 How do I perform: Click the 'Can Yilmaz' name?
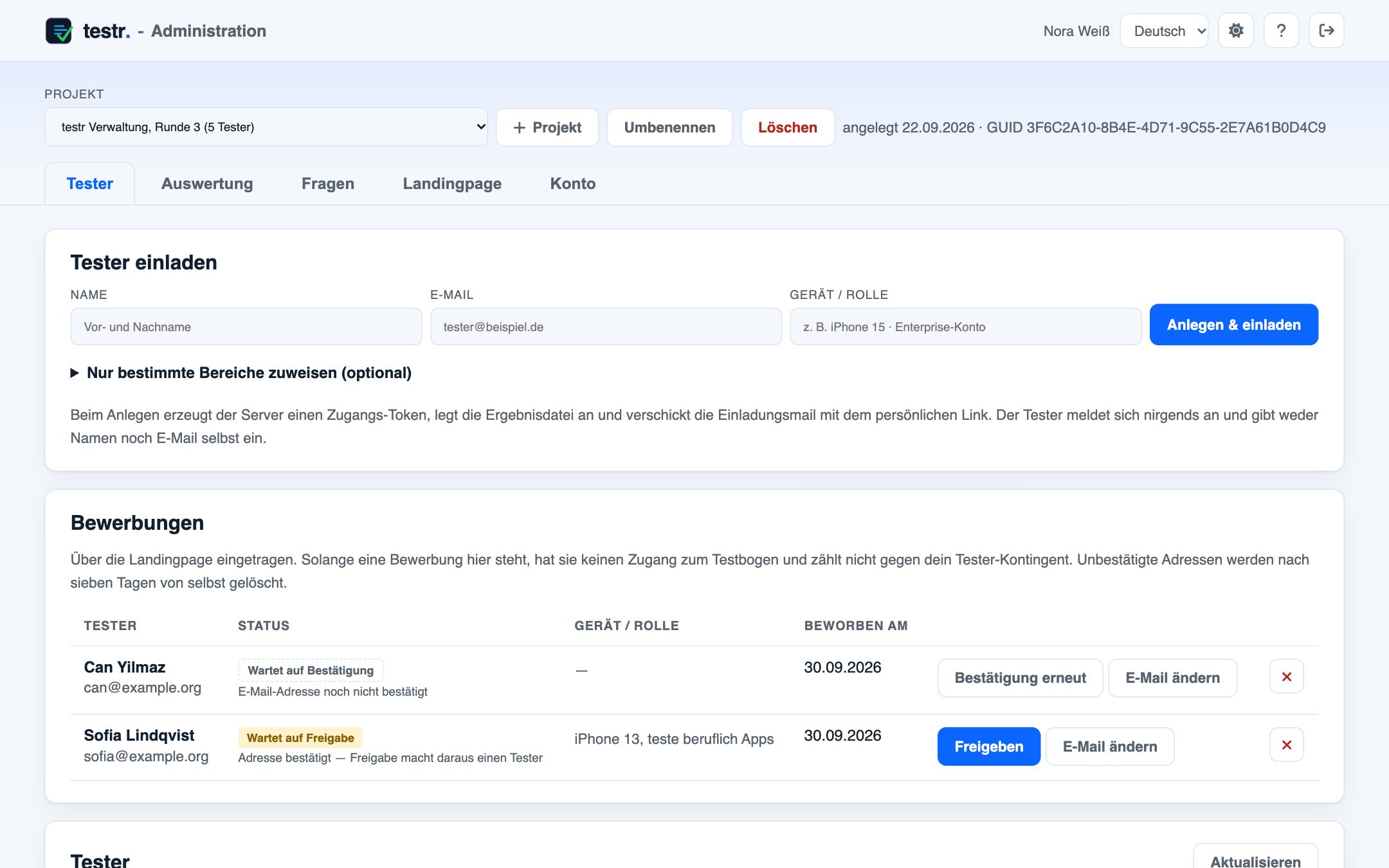[x=125, y=667]
